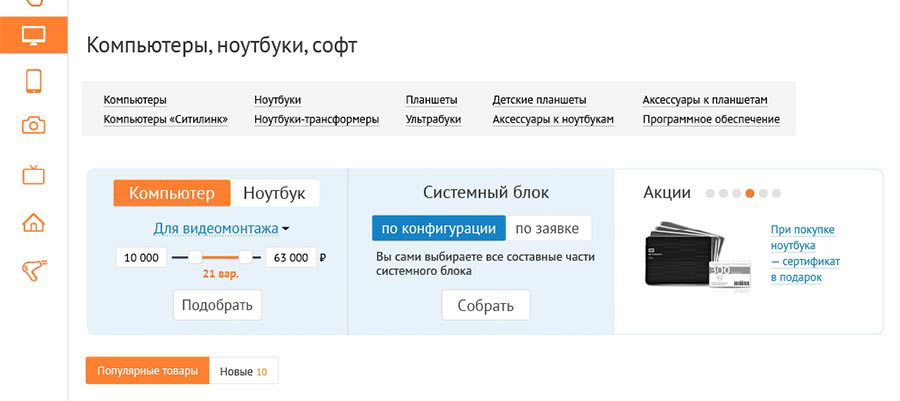Switch selector to Ноутбук
Screen dimensions: 900x401
click(275, 193)
